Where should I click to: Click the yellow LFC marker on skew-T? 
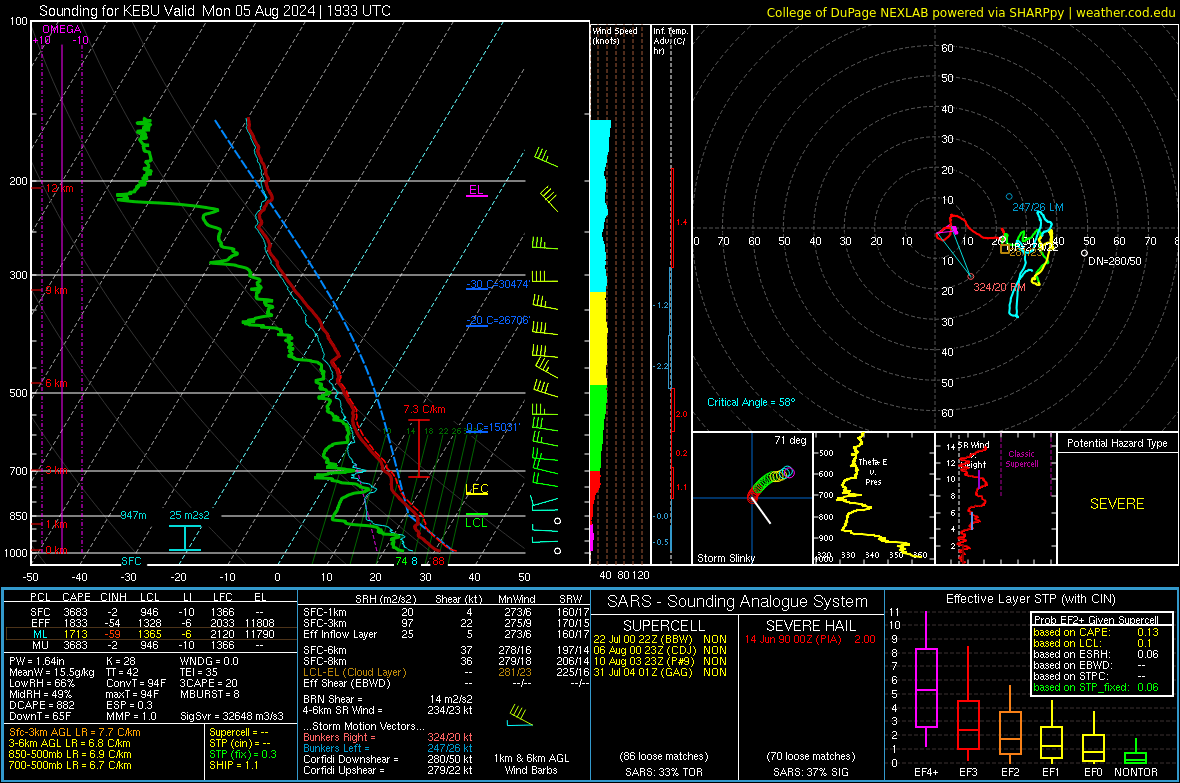pyautogui.click(x=476, y=489)
